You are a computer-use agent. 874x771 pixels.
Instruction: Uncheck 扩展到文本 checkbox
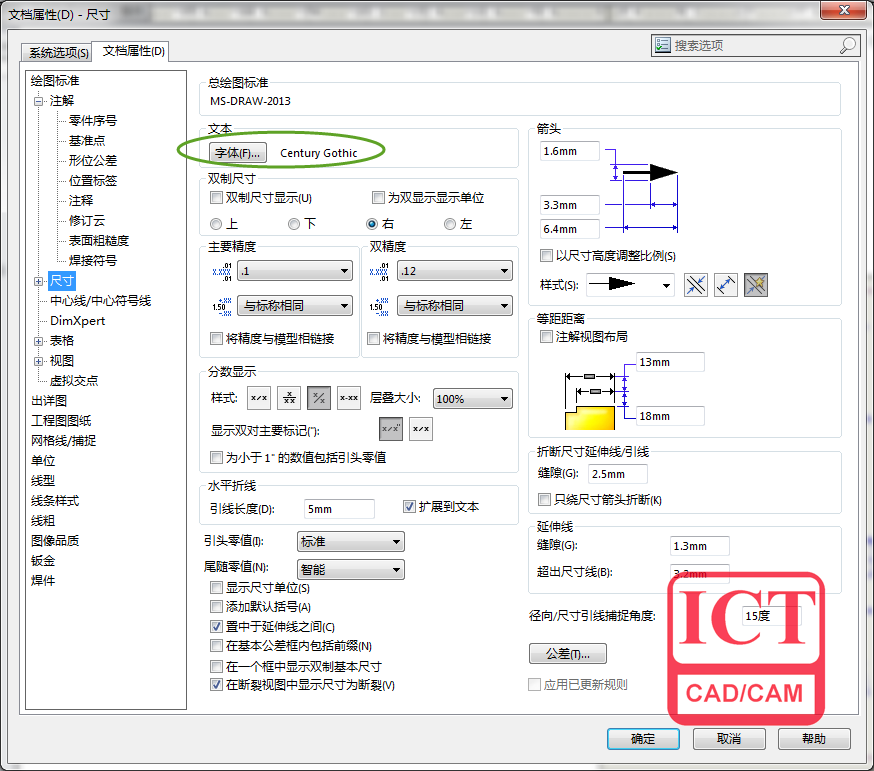(409, 507)
